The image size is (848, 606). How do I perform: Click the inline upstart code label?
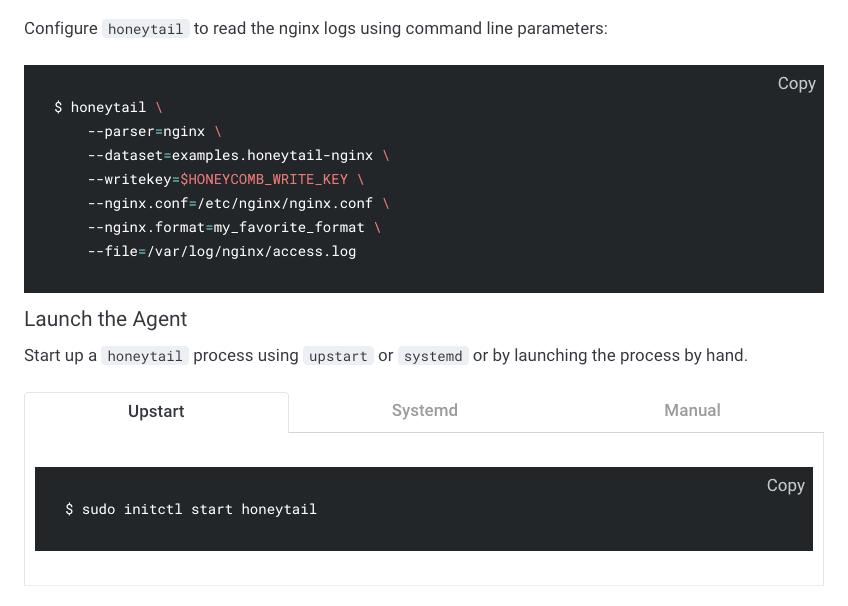(x=338, y=356)
